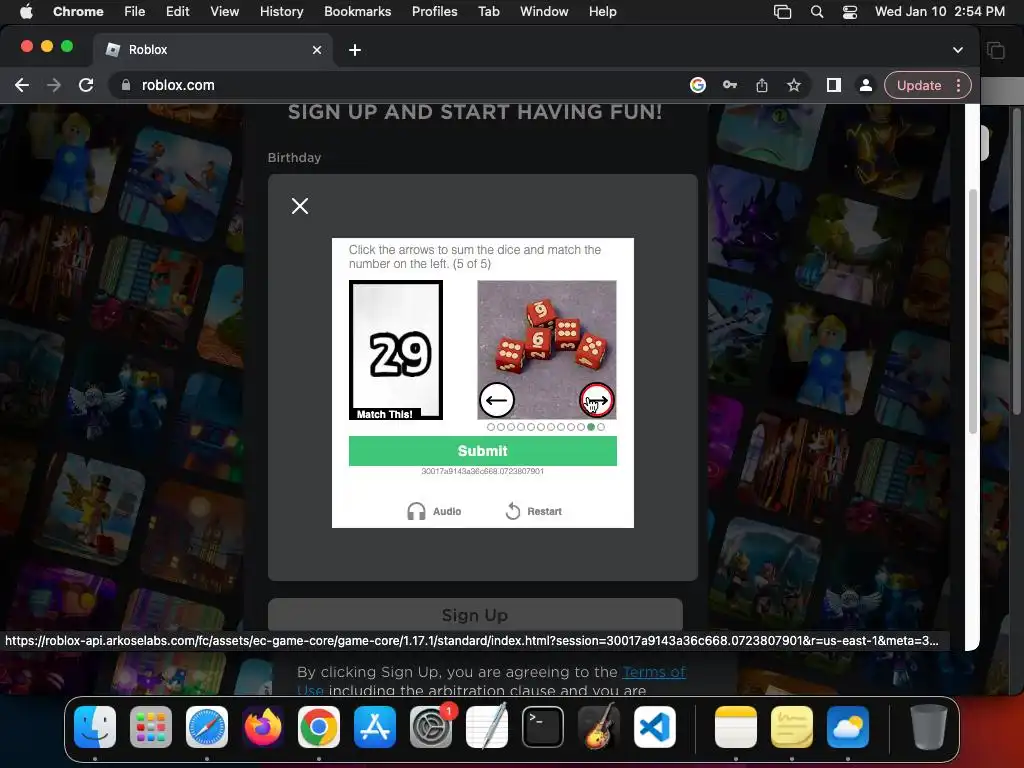The width and height of the screenshot is (1024, 768).
Task: Open Launchpad from the dock
Action: (x=151, y=727)
